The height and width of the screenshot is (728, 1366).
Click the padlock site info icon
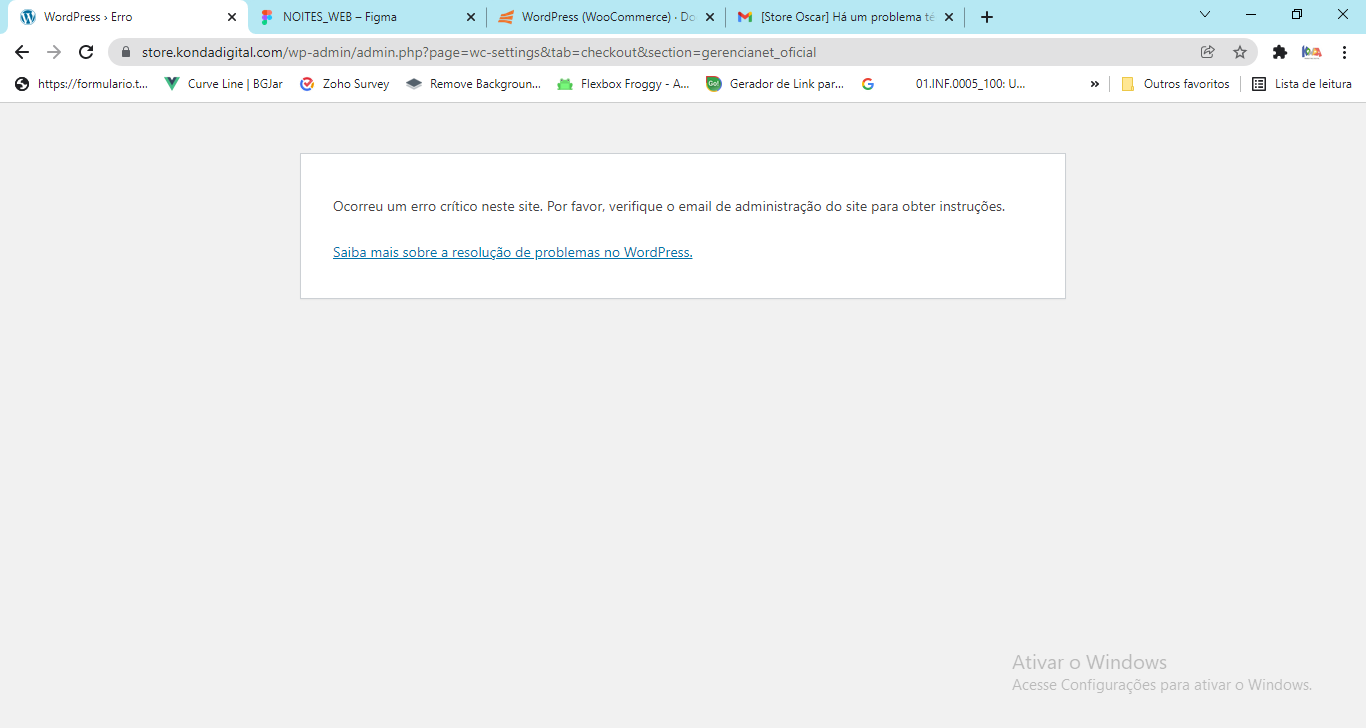pos(126,52)
